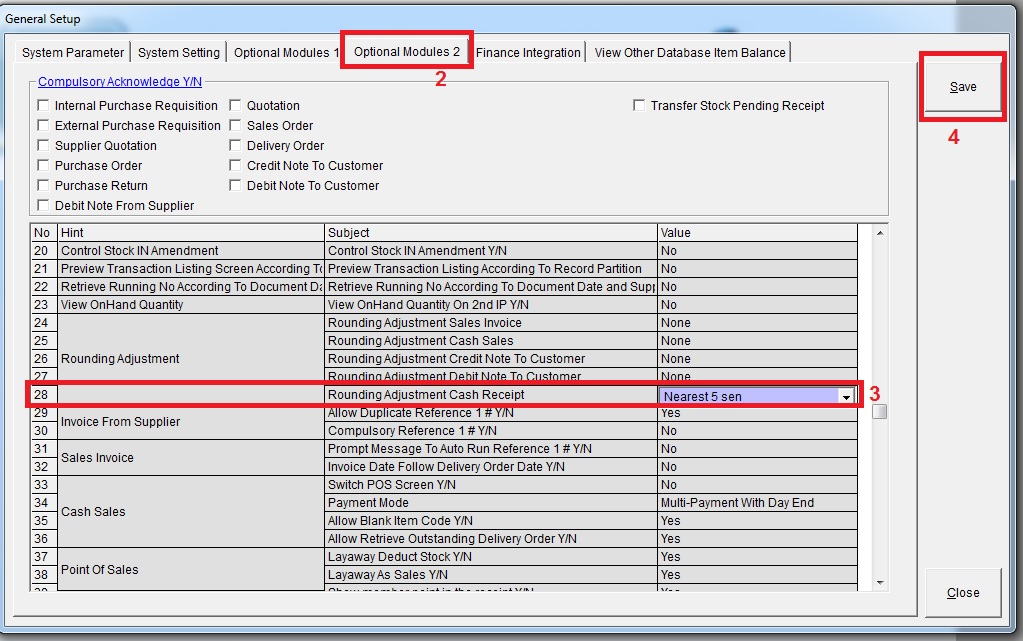The height and width of the screenshot is (641, 1023).
Task: Enable the Credit Note To Customer checkbox
Action: [235, 166]
